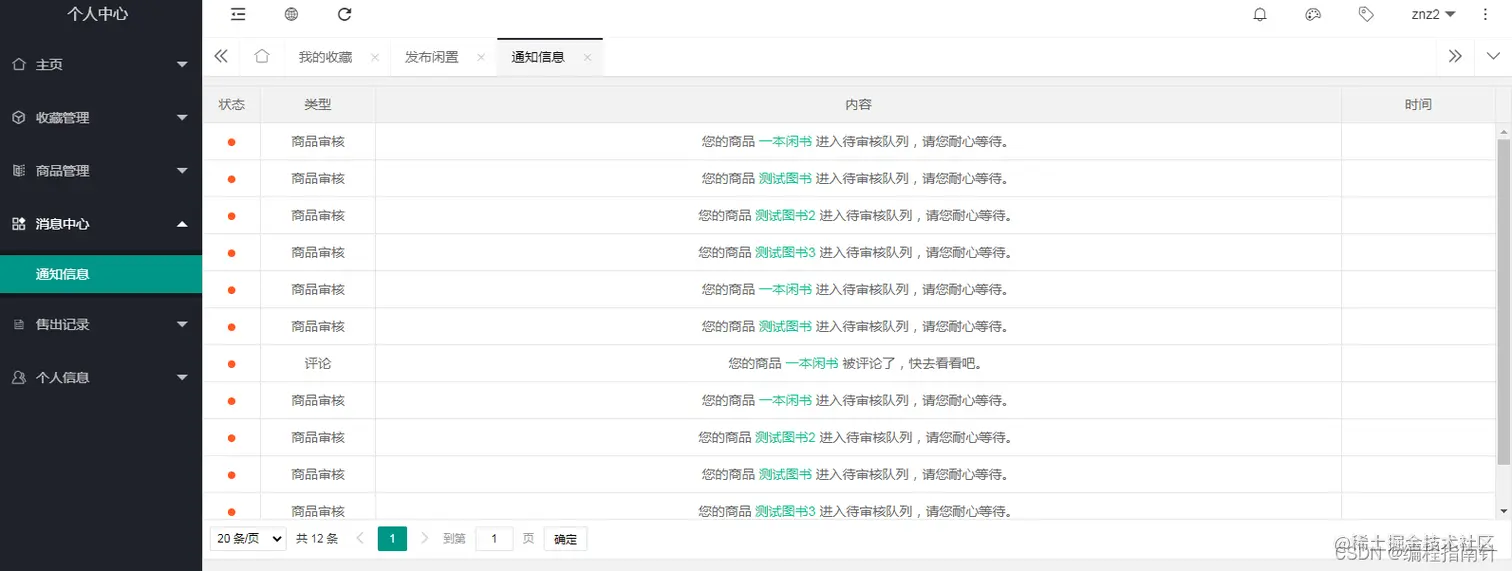Click the scrollbar up arrow
The image size is (1512, 571).
pyautogui.click(x=1503, y=131)
